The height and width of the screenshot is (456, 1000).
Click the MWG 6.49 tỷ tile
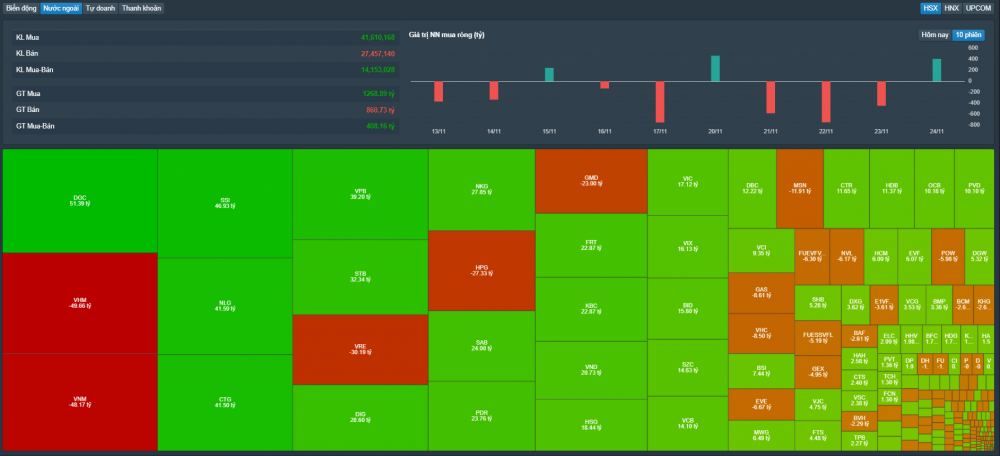(761, 435)
